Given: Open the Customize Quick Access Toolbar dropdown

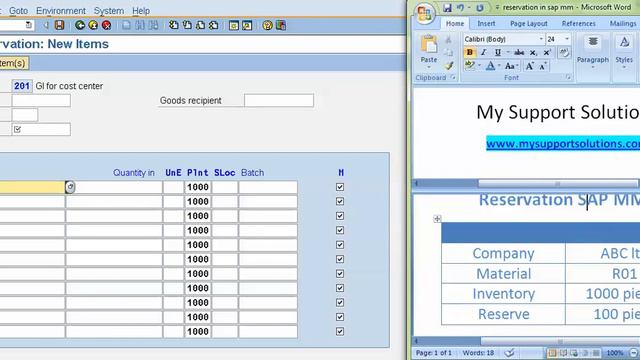Looking at the screenshot, I should (497, 8).
